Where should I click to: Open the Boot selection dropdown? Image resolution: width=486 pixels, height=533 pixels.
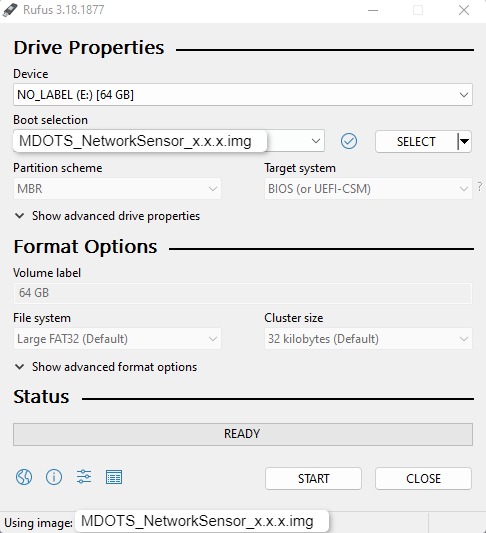[x=169, y=141]
